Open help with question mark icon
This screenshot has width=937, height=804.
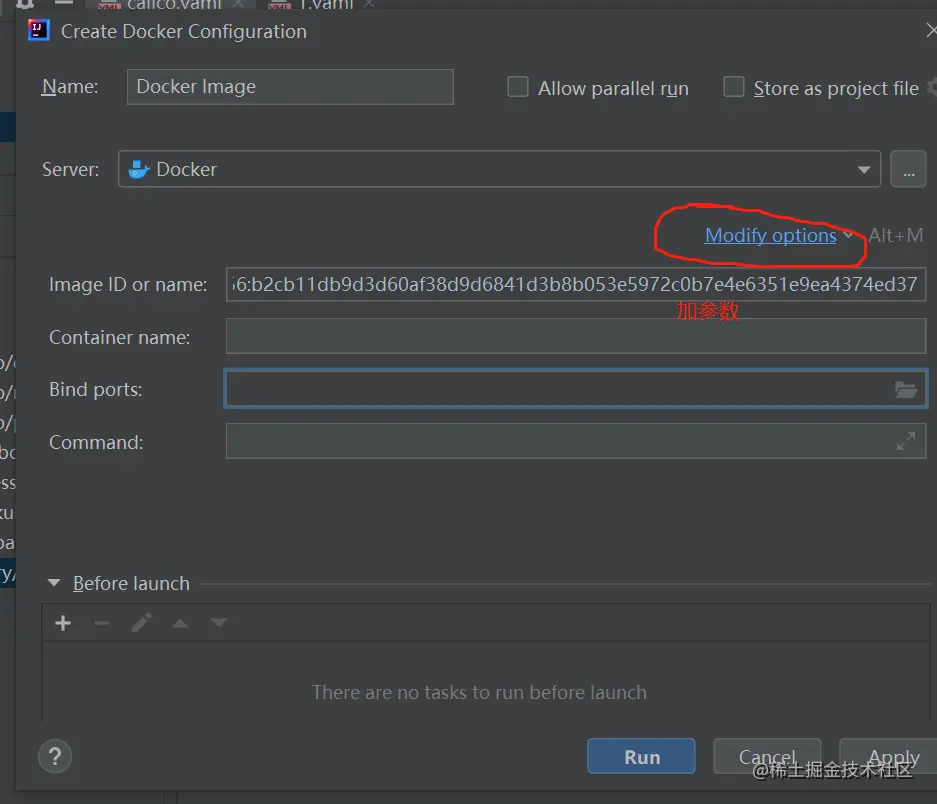tap(55, 756)
